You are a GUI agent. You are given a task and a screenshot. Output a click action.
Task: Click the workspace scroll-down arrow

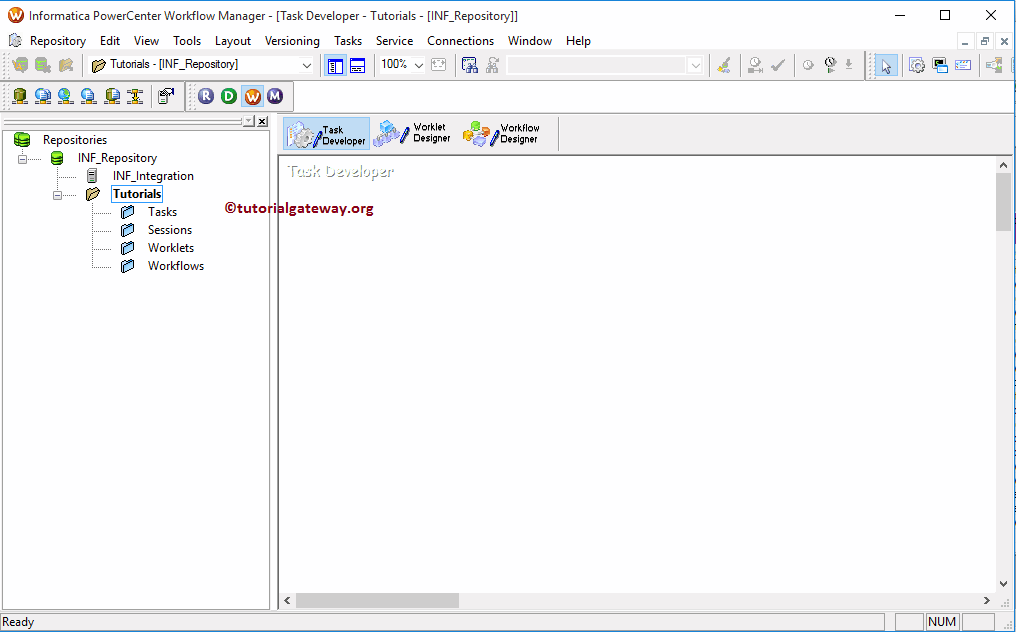[1003, 584]
